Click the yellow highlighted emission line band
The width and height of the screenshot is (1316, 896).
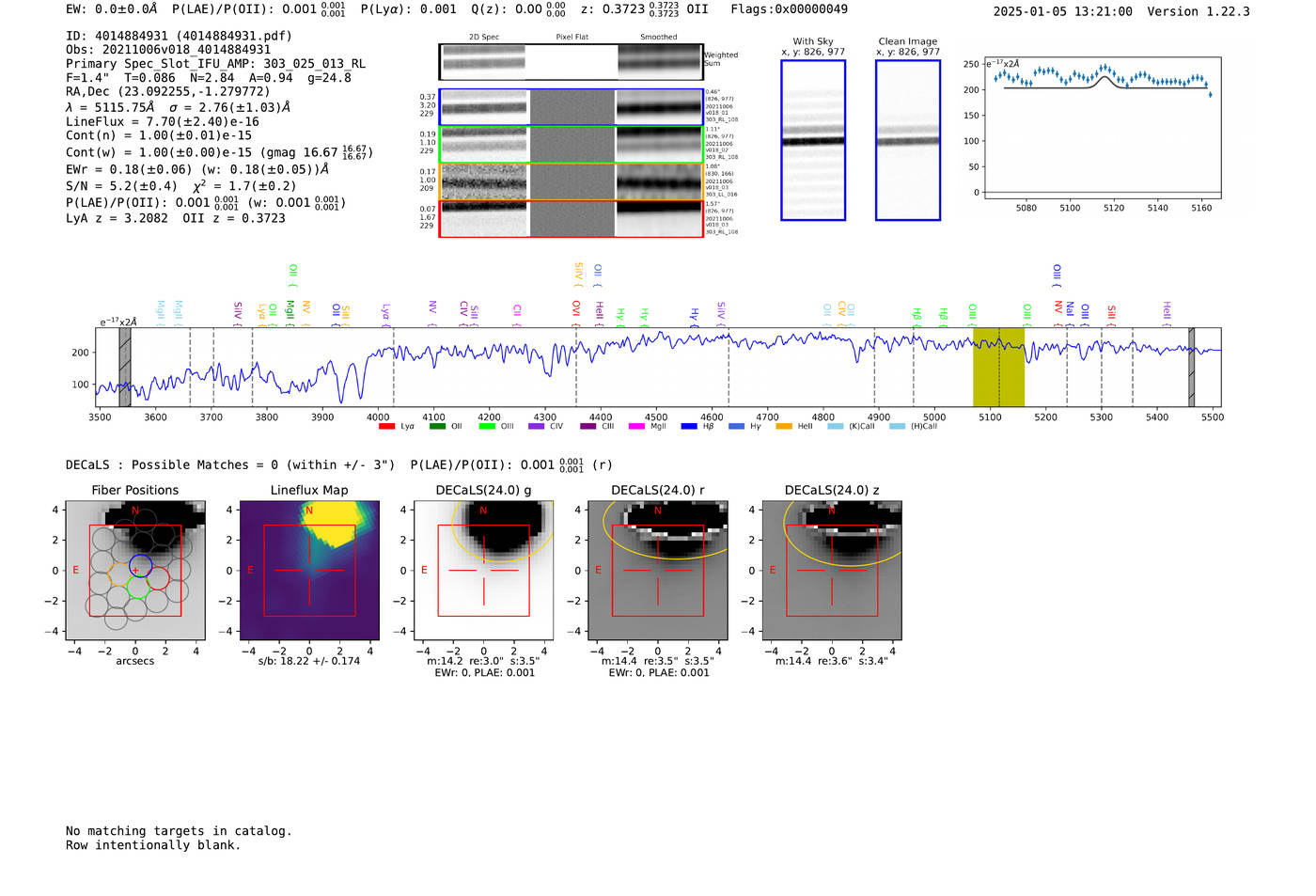[x=998, y=367]
